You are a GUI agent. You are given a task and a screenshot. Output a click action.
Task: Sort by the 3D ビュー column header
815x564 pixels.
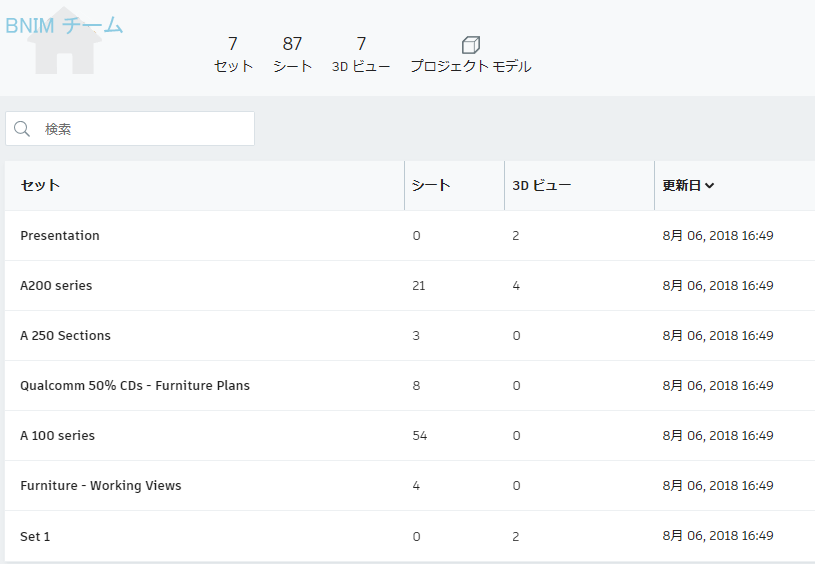[x=541, y=186]
